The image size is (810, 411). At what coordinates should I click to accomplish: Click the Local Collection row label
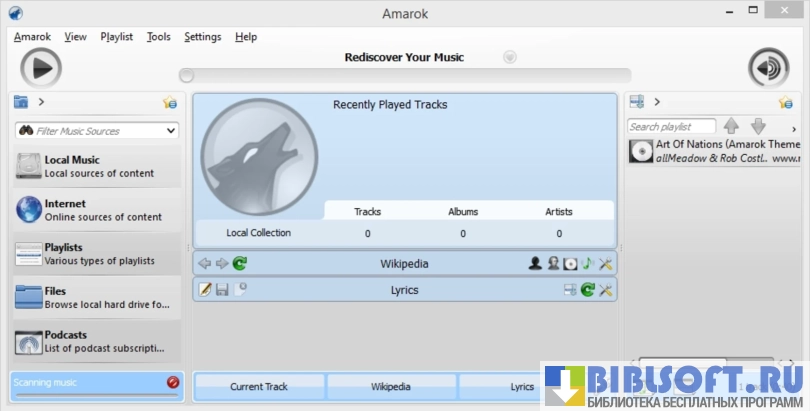click(258, 233)
